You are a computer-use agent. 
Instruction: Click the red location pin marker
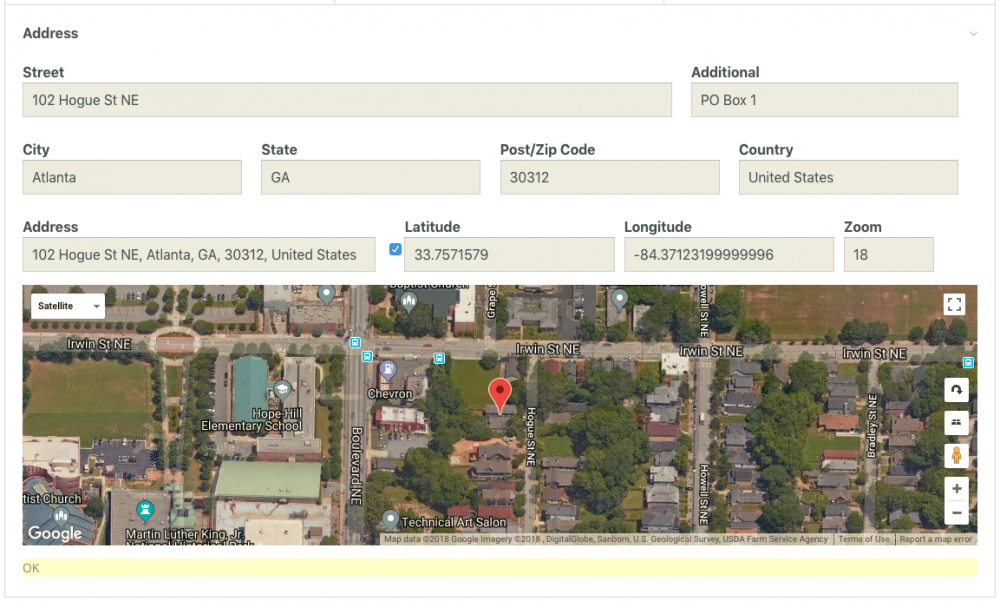click(498, 391)
